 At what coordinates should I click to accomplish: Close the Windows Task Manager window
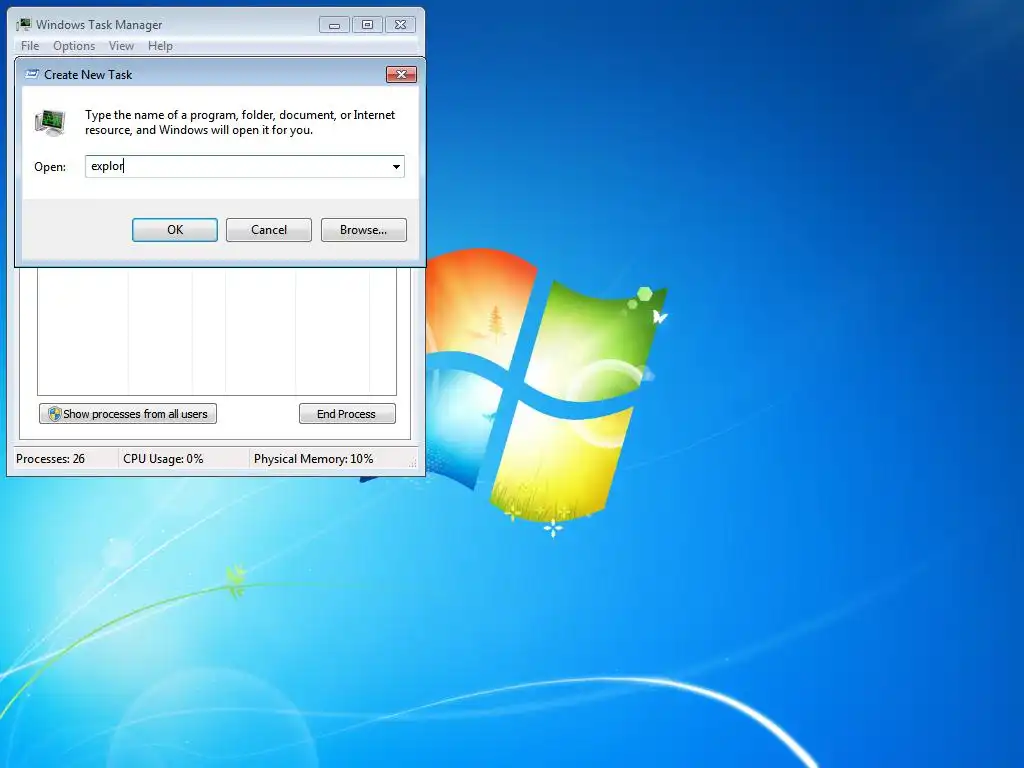[x=400, y=25]
